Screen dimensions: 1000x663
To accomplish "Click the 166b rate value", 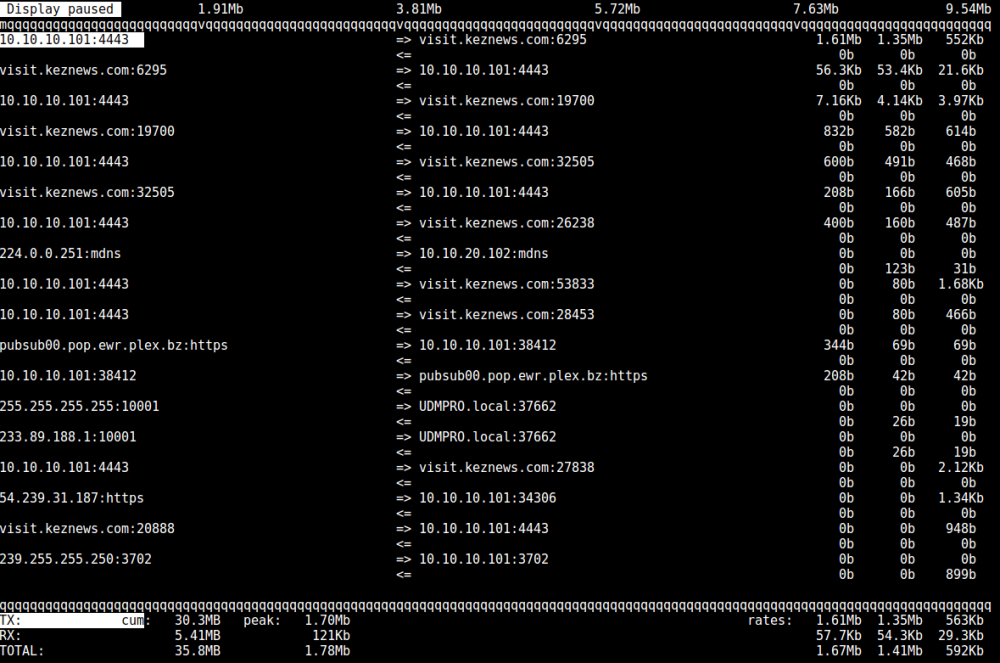I will point(899,193).
